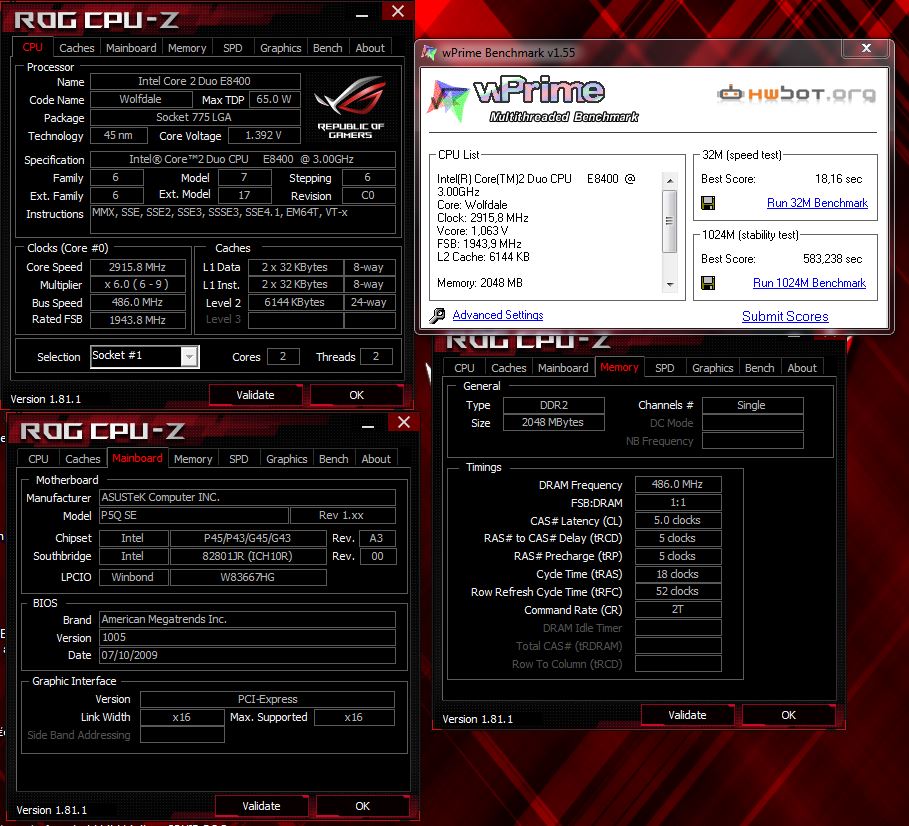Viewport: 909px width, 826px height.
Task: Click Run 32M Benchmark link
Action: [817, 203]
